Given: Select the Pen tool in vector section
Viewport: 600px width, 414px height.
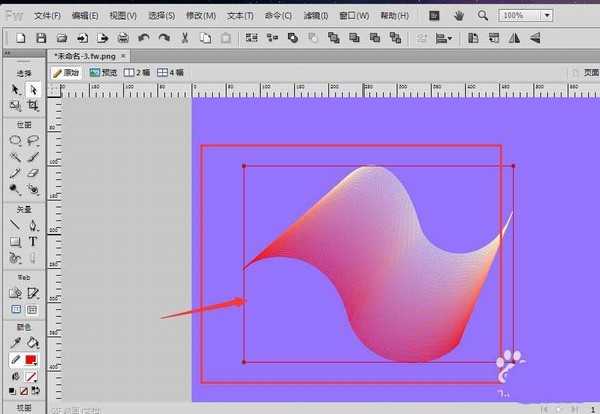Looking at the screenshot, I should 33,224.
